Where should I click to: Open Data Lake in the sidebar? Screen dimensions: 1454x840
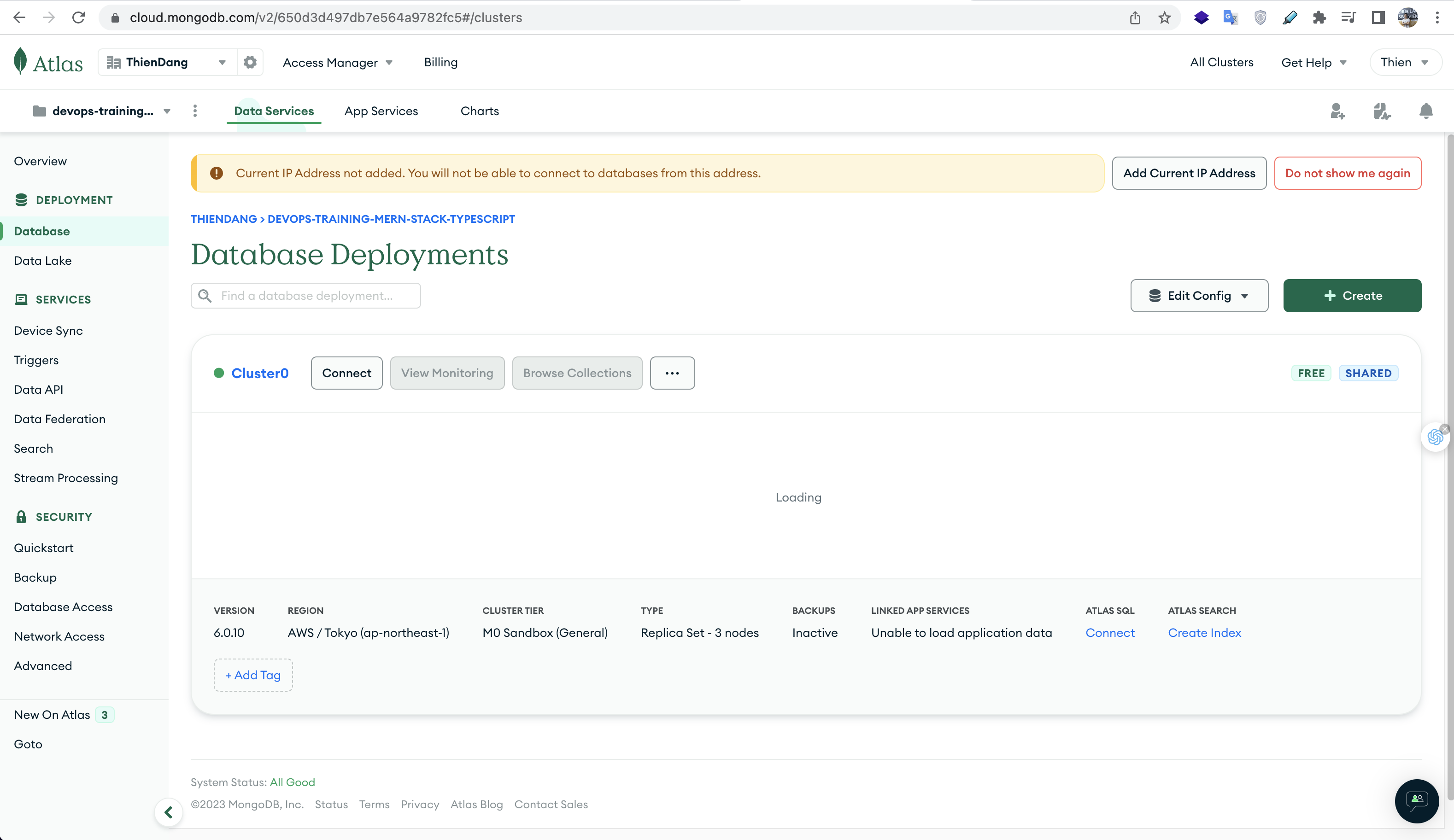click(x=43, y=260)
